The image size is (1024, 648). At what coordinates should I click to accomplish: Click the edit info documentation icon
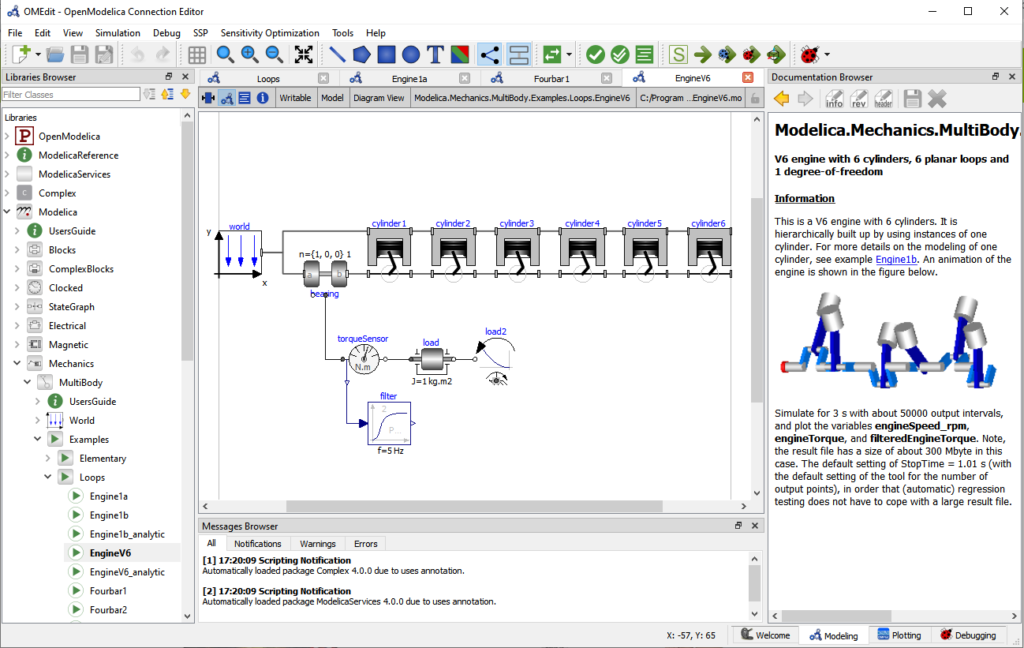pos(834,99)
